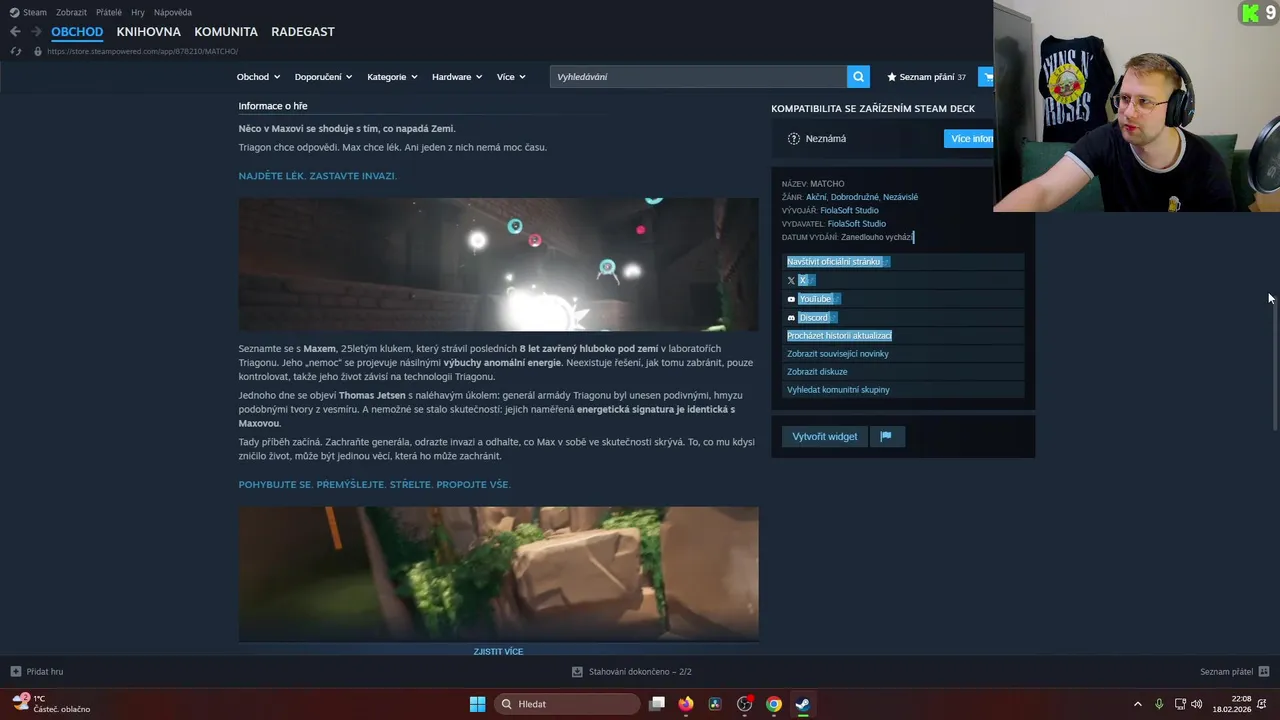Viewport: 1280px width, 720px height.
Task: Click the Více informací button
Action: [x=969, y=139]
